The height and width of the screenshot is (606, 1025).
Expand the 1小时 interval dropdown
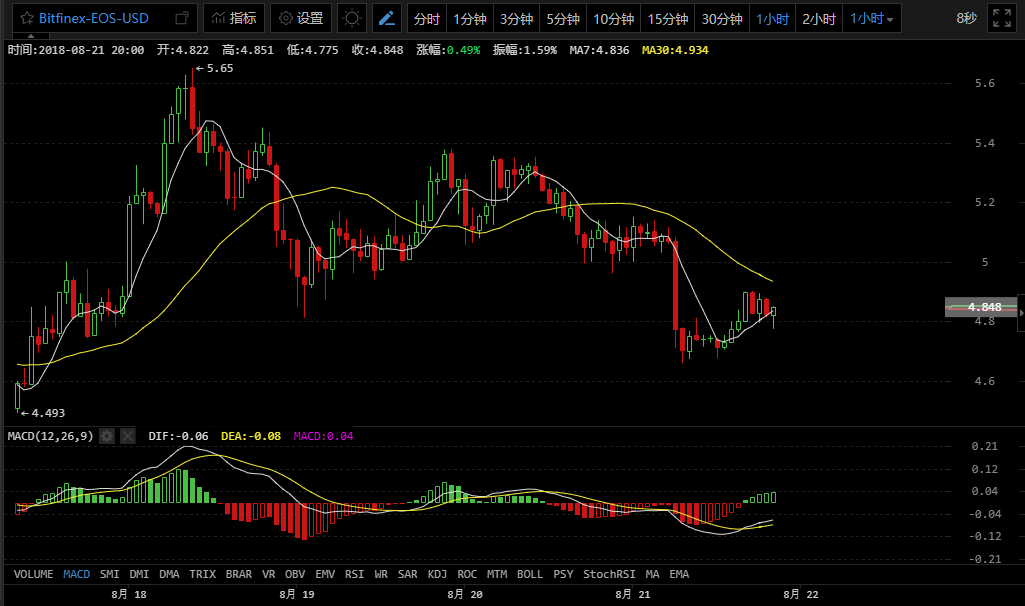pos(872,19)
